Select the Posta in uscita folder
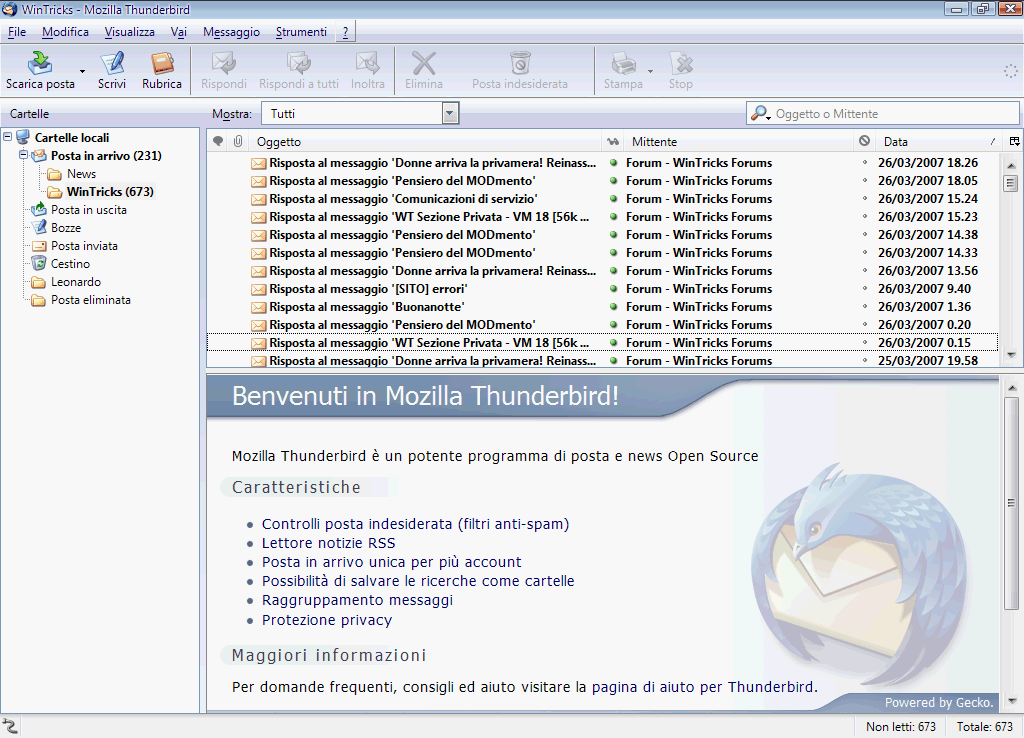Image resolution: width=1024 pixels, height=738 pixels. tap(89, 210)
